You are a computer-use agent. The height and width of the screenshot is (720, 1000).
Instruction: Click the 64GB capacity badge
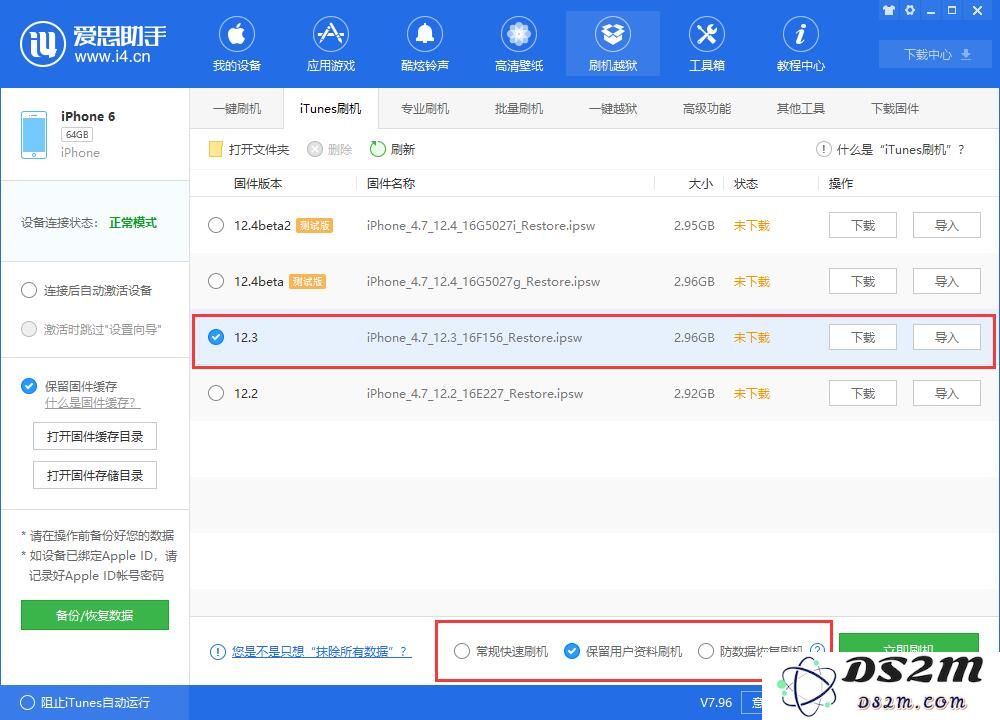tap(77, 135)
